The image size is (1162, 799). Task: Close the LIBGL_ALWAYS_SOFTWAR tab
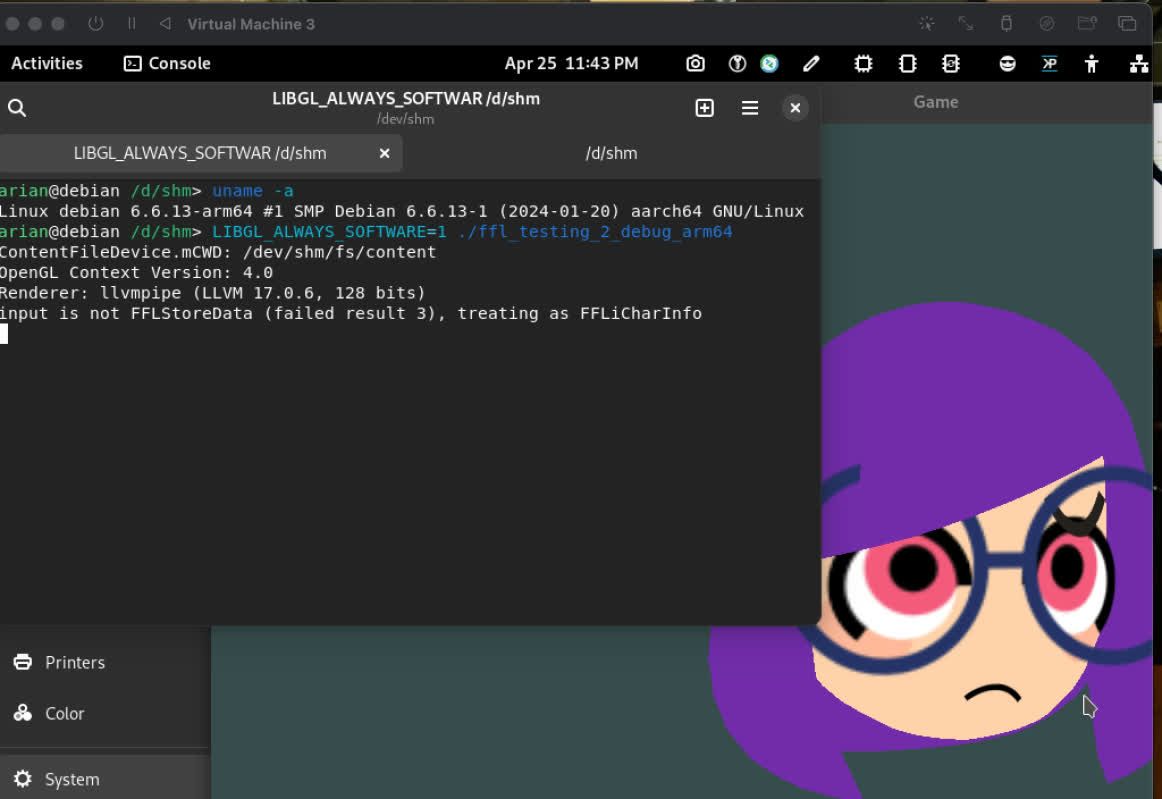[384, 153]
